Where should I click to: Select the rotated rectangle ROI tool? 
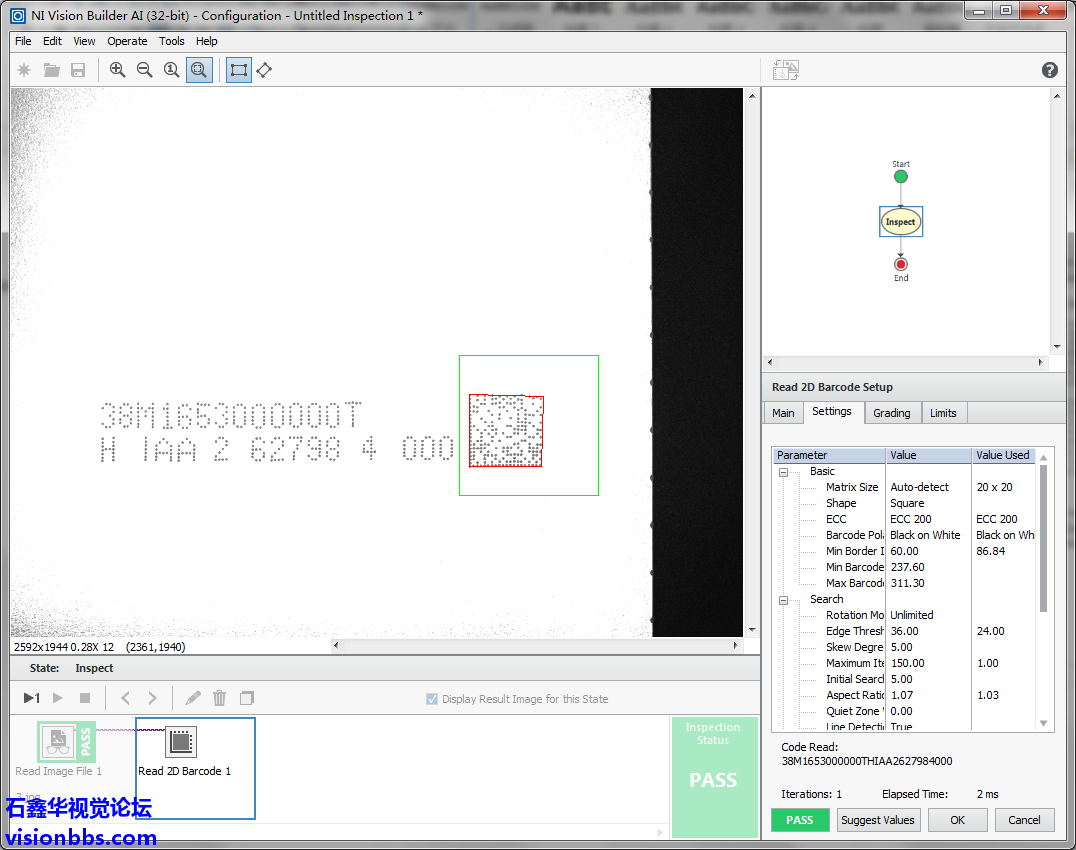[264, 70]
